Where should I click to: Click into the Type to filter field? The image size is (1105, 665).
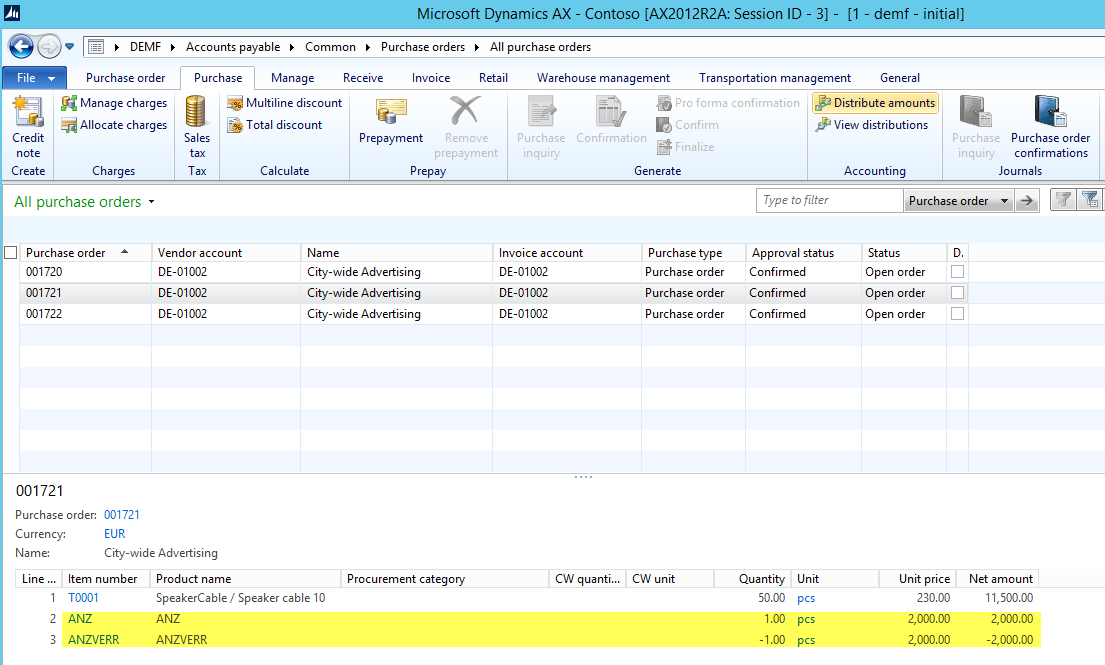click(830, 201)
